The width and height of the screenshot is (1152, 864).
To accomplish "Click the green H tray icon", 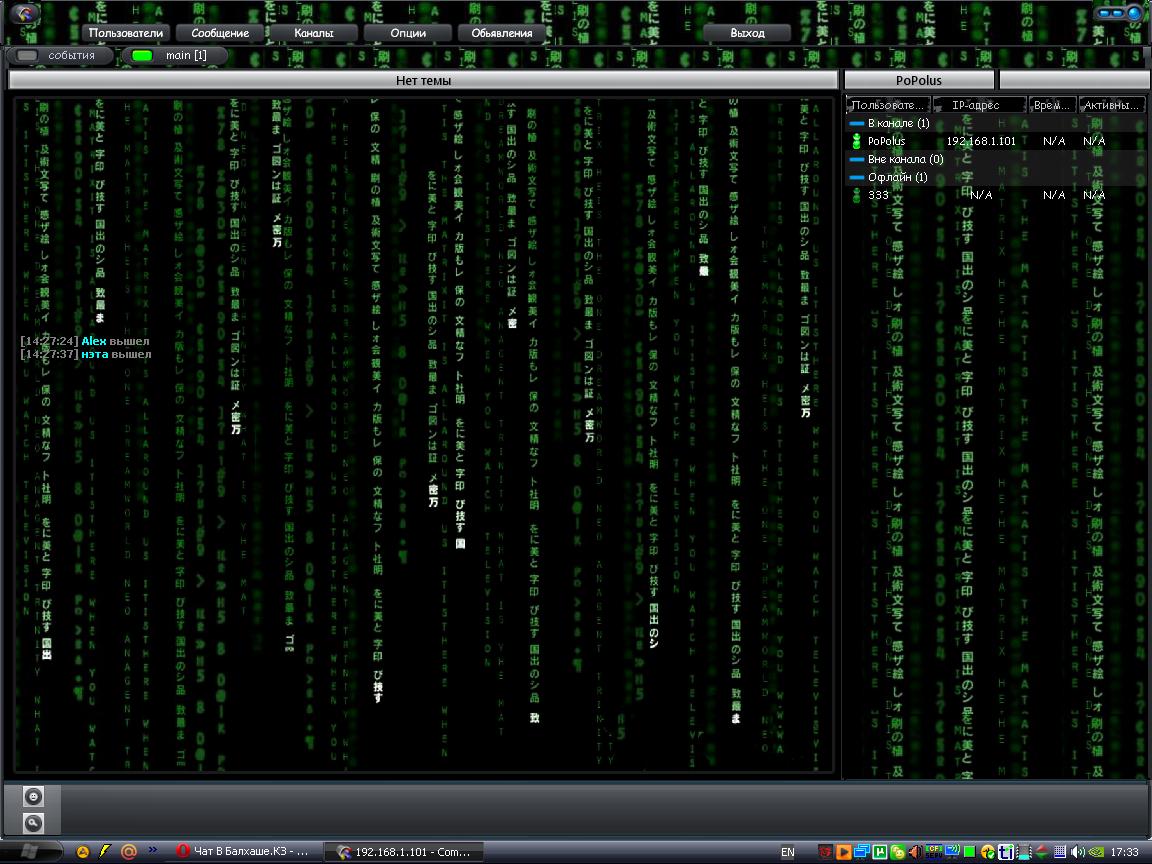I will [x=879, y=852].
